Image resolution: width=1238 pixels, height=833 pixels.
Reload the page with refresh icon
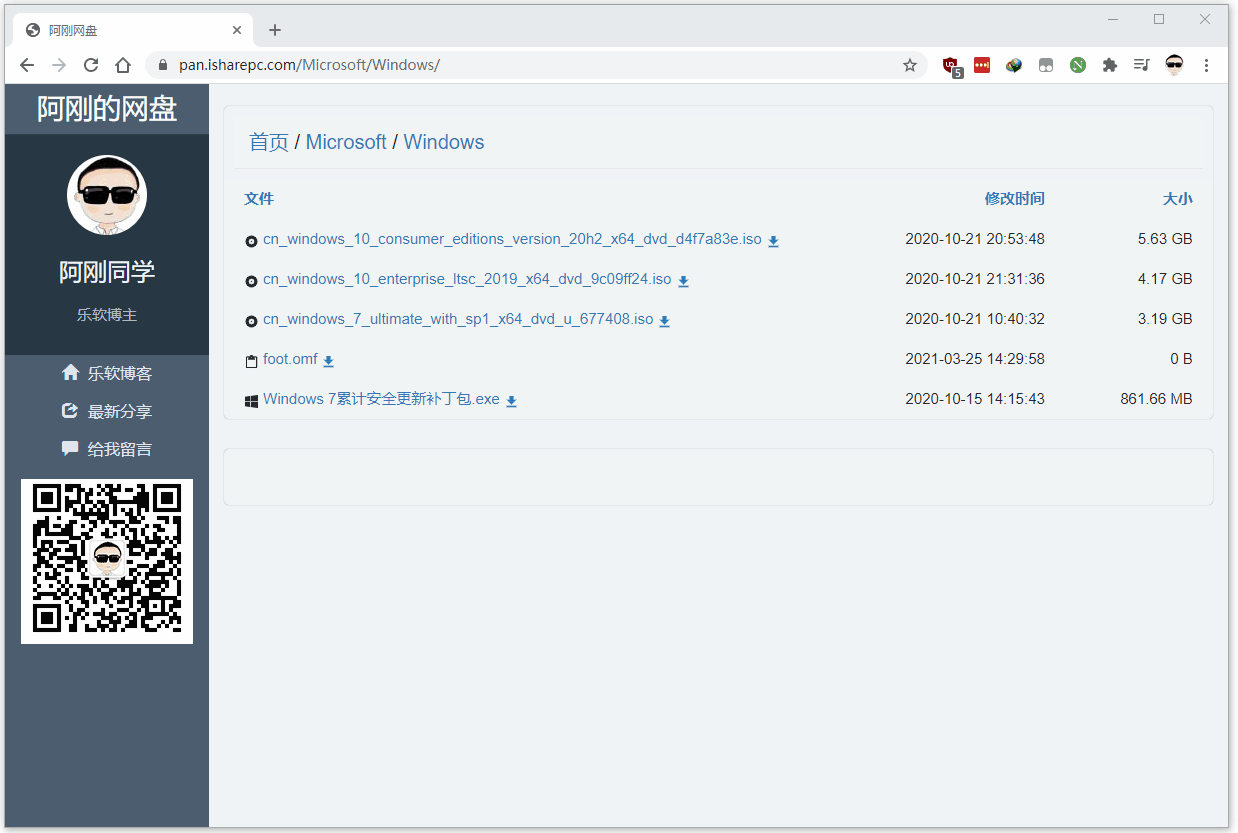[91, 65]
